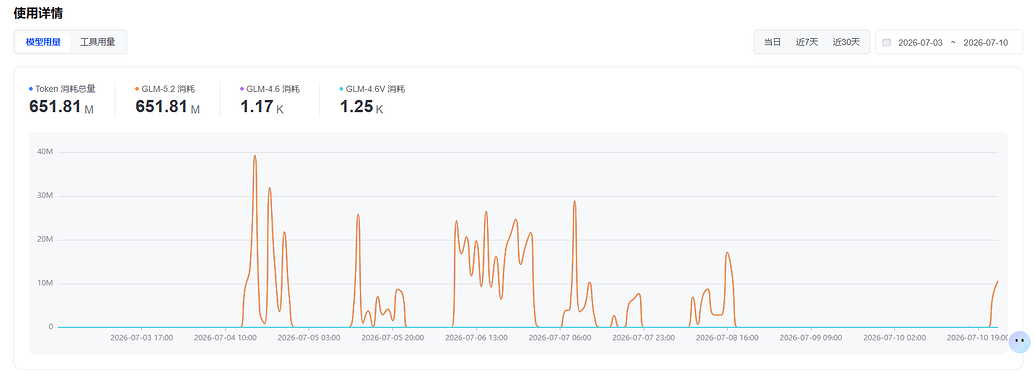This screenshot has width=1035, height=381.
Task: Click the 2026-07-05 20:00 axis label
Action: [x=393, y=337]
